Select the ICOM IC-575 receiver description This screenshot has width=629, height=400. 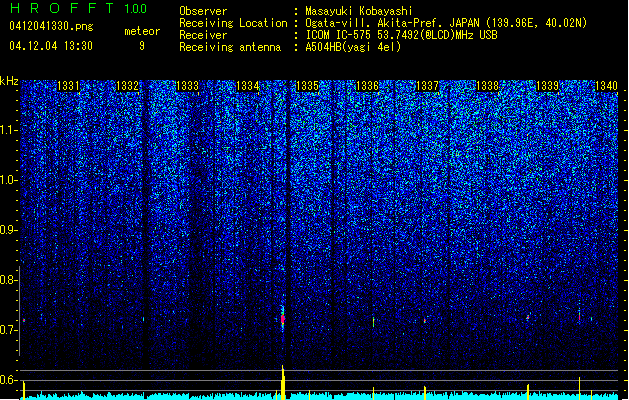click(401, 35)
